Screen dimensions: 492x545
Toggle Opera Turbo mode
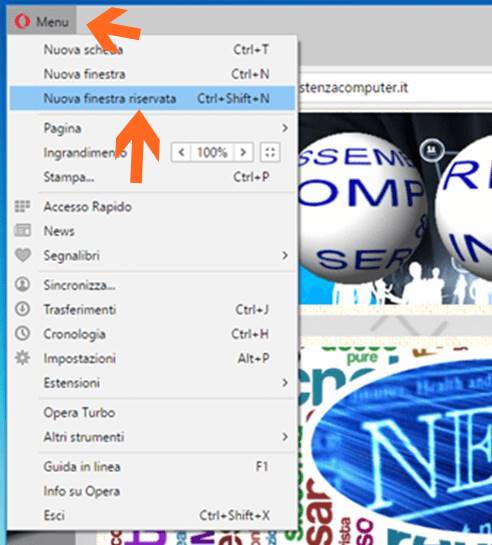(x=152, y=413)
